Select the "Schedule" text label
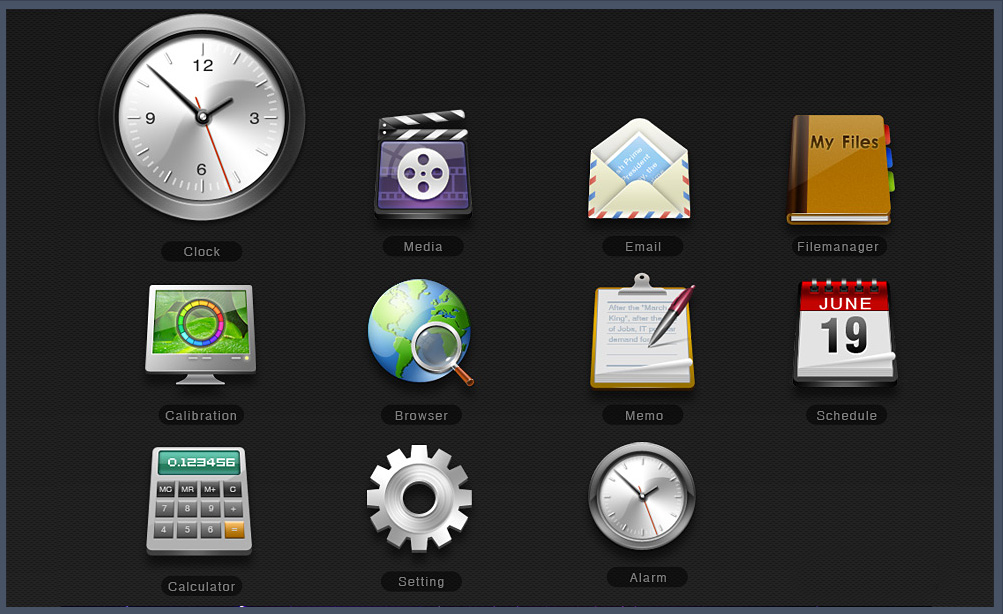 tap(846, 415)
